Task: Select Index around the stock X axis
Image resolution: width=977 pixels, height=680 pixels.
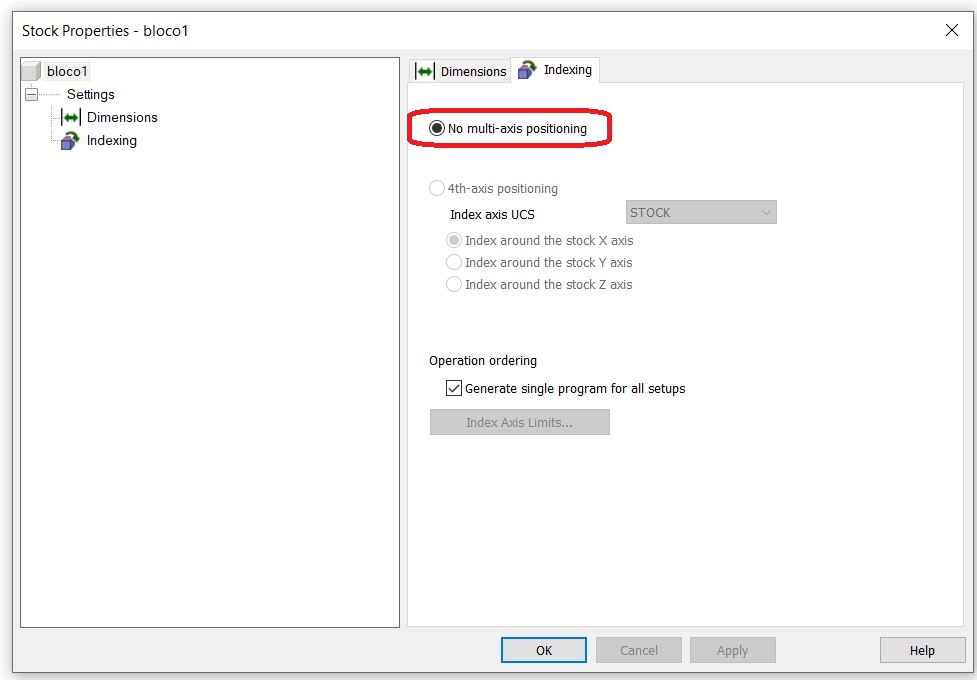Action: [454, 240]
